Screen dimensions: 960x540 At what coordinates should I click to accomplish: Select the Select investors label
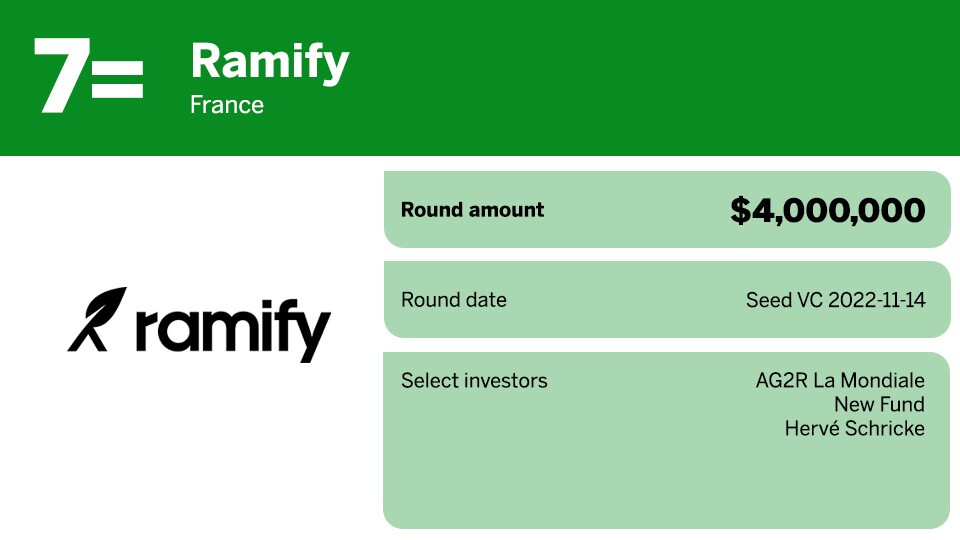tap(474, 381)
